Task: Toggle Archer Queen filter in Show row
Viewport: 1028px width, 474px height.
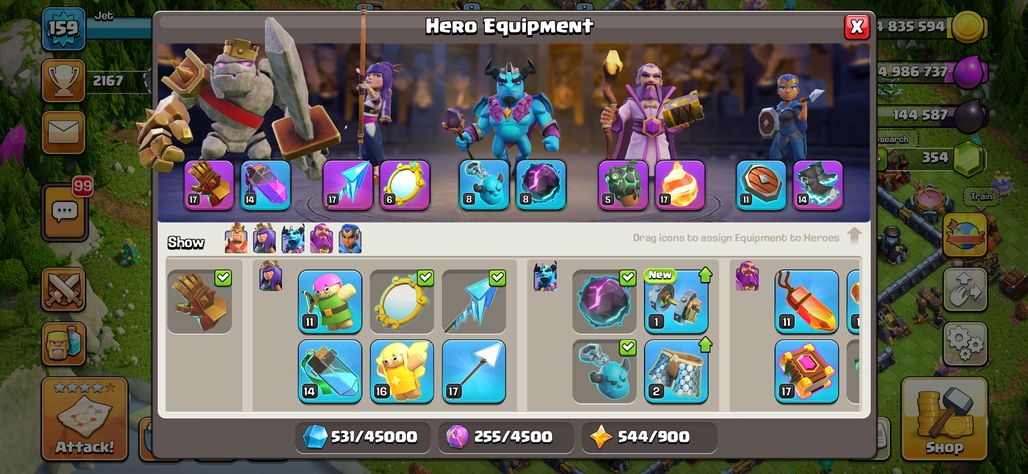Action: [x=264, y=239]
